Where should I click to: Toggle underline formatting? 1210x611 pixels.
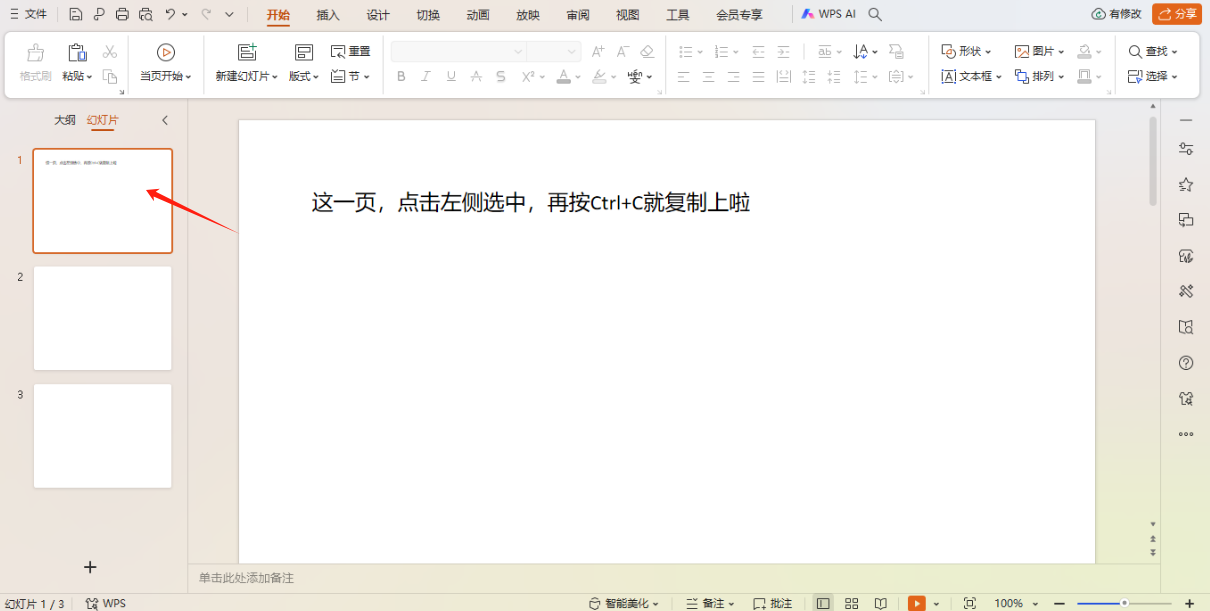(451, 76)
